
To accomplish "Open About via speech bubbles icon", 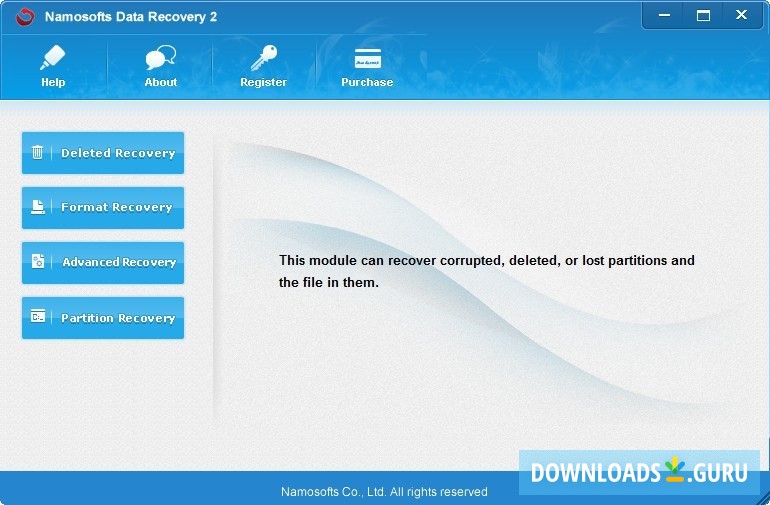I will pyautogui.click(x=161, y=57).
